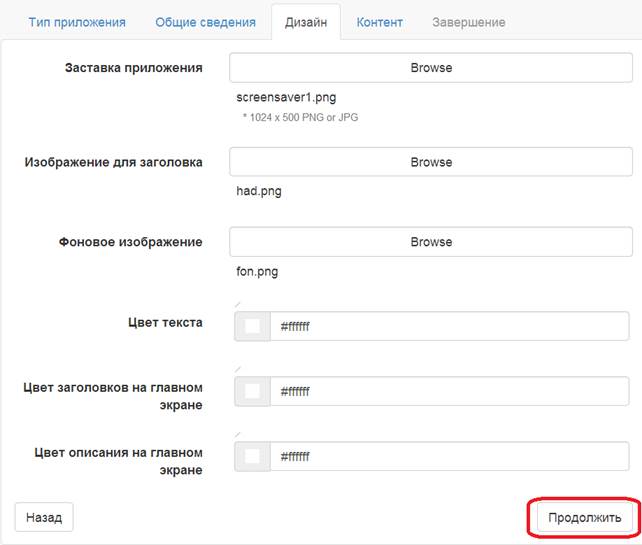Click the Продолжить button

point(585,518)
